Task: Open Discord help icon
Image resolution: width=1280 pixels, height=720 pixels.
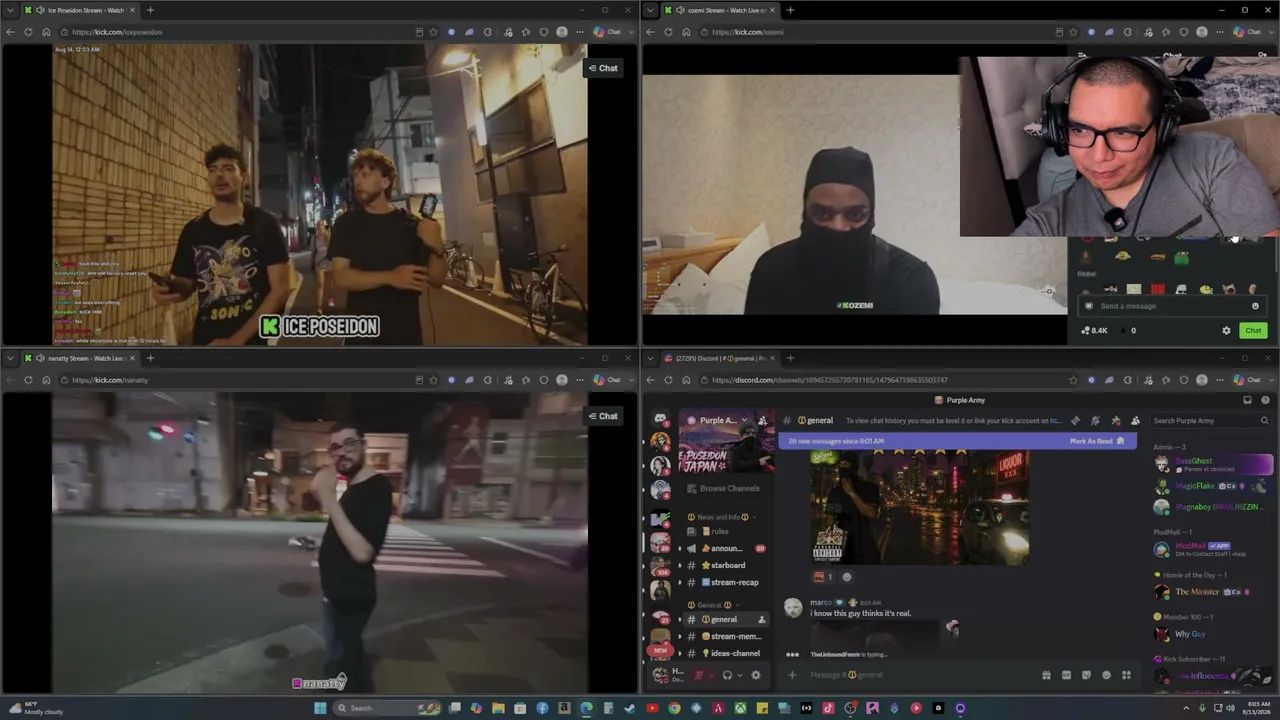Action: click(x=1265, y=400)
